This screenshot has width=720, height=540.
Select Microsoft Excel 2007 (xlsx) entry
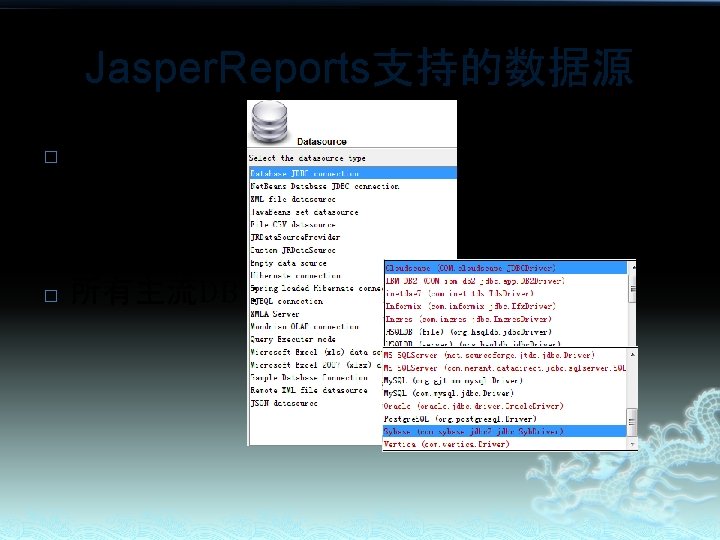pos(316,365)
